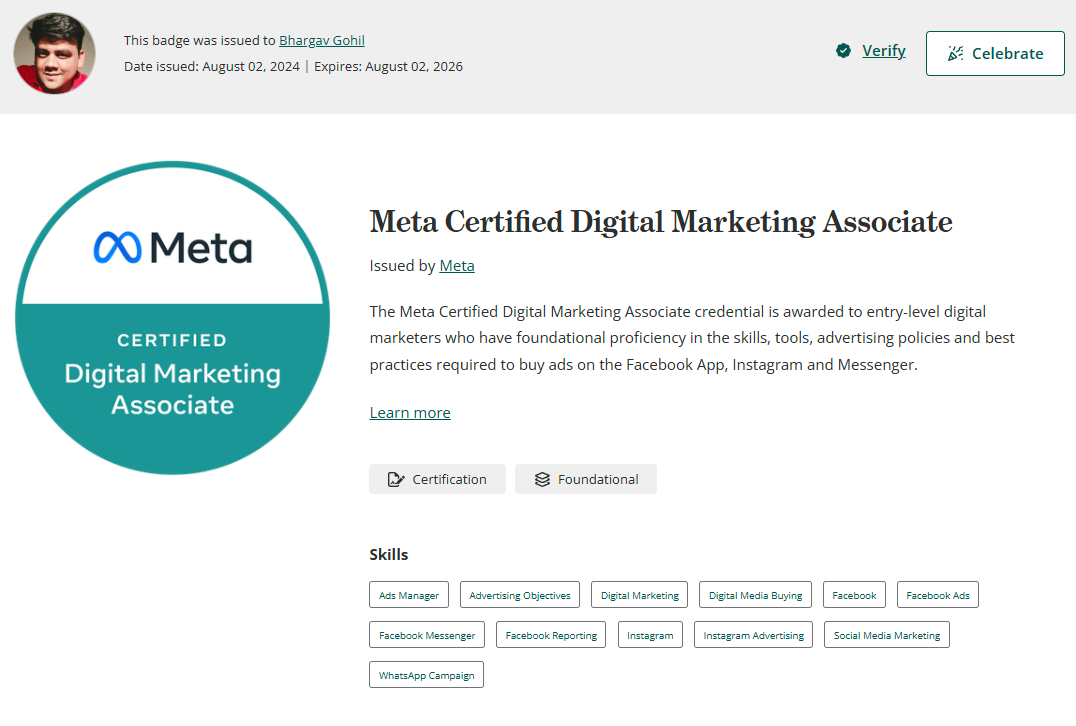
Task: Select the WhatsApp Campaign skill tag
Action: (426, 674)
